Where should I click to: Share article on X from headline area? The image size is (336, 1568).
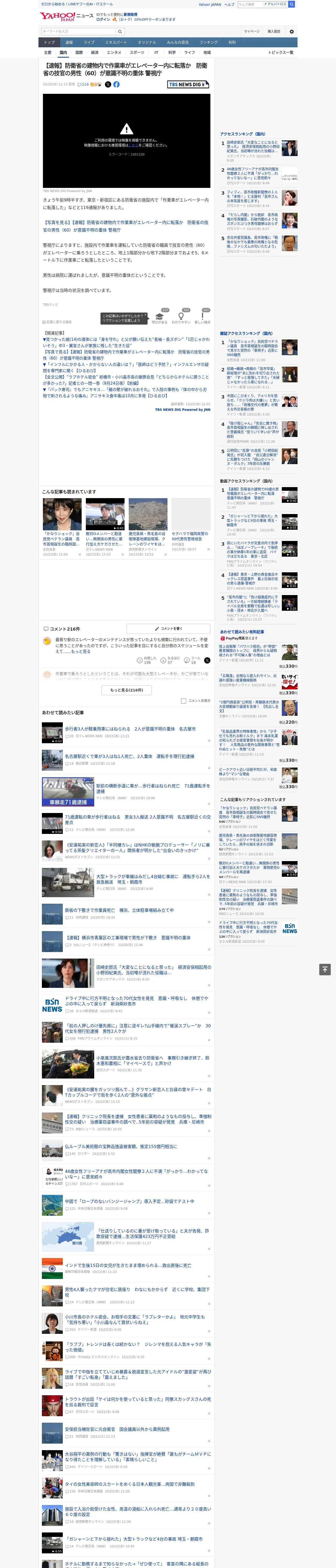pyautogui.click(x=108, y=85)
